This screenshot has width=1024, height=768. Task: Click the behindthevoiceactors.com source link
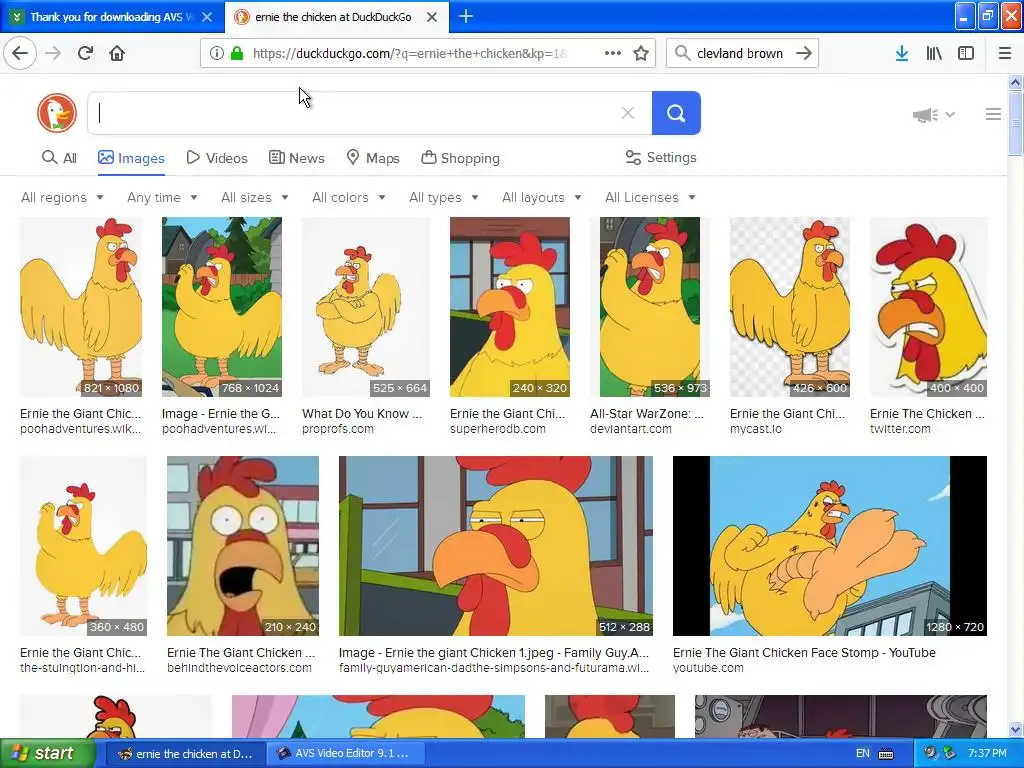coord(239,668)
